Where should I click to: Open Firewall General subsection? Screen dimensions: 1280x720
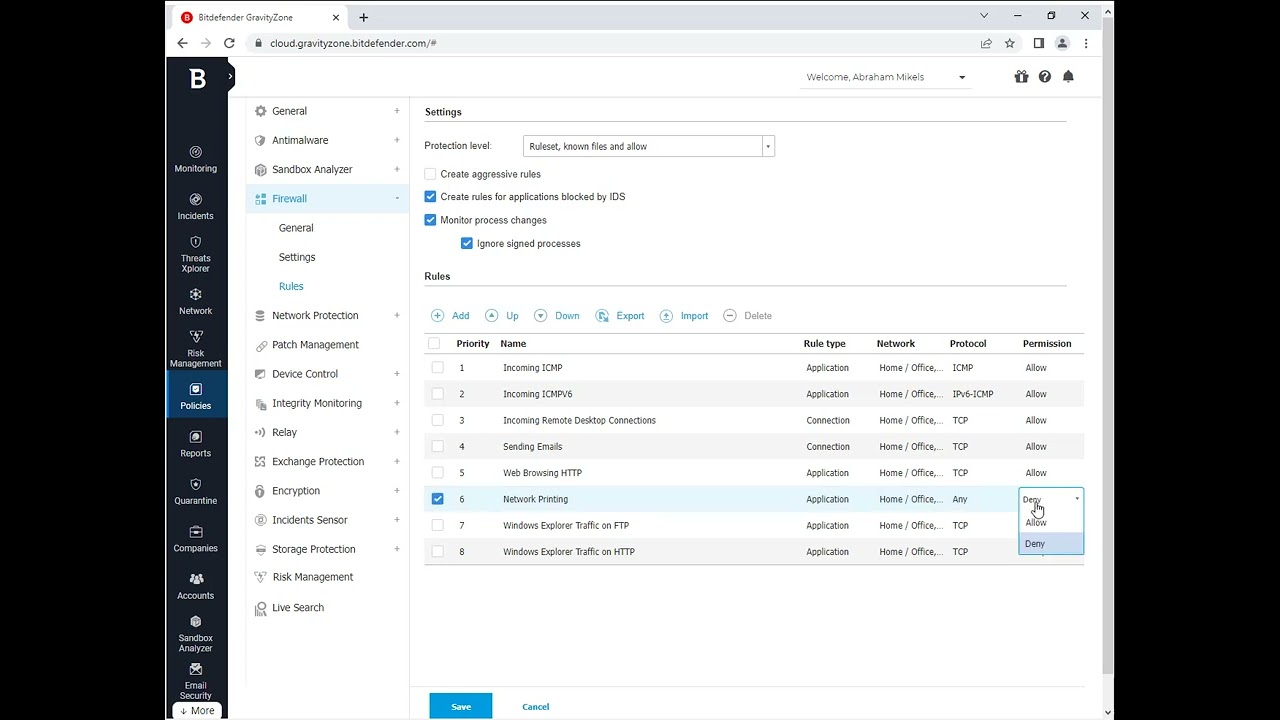[296, 228]
